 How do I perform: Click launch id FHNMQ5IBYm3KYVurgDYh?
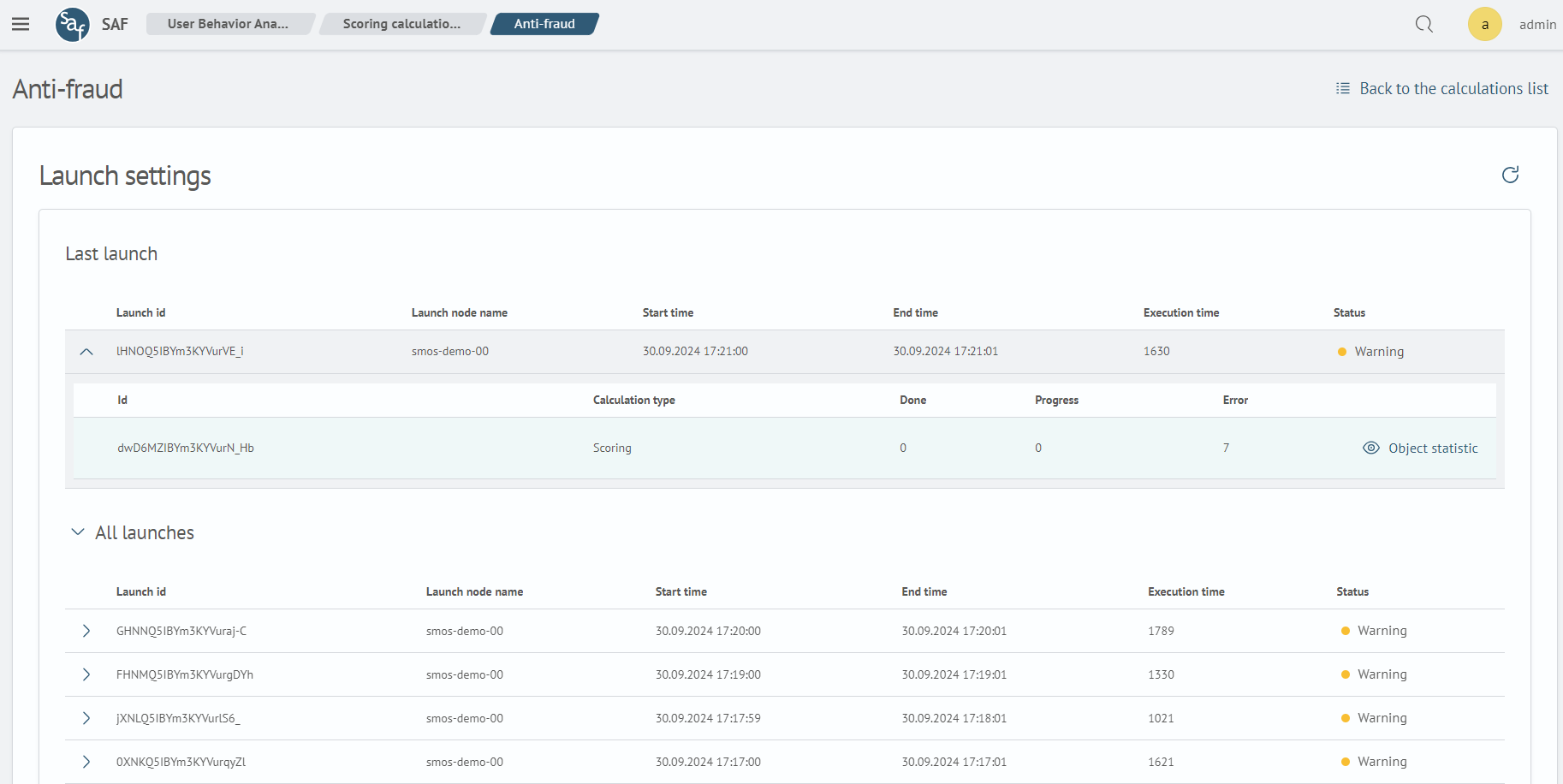pyautogui.click(x=185, y=674)
